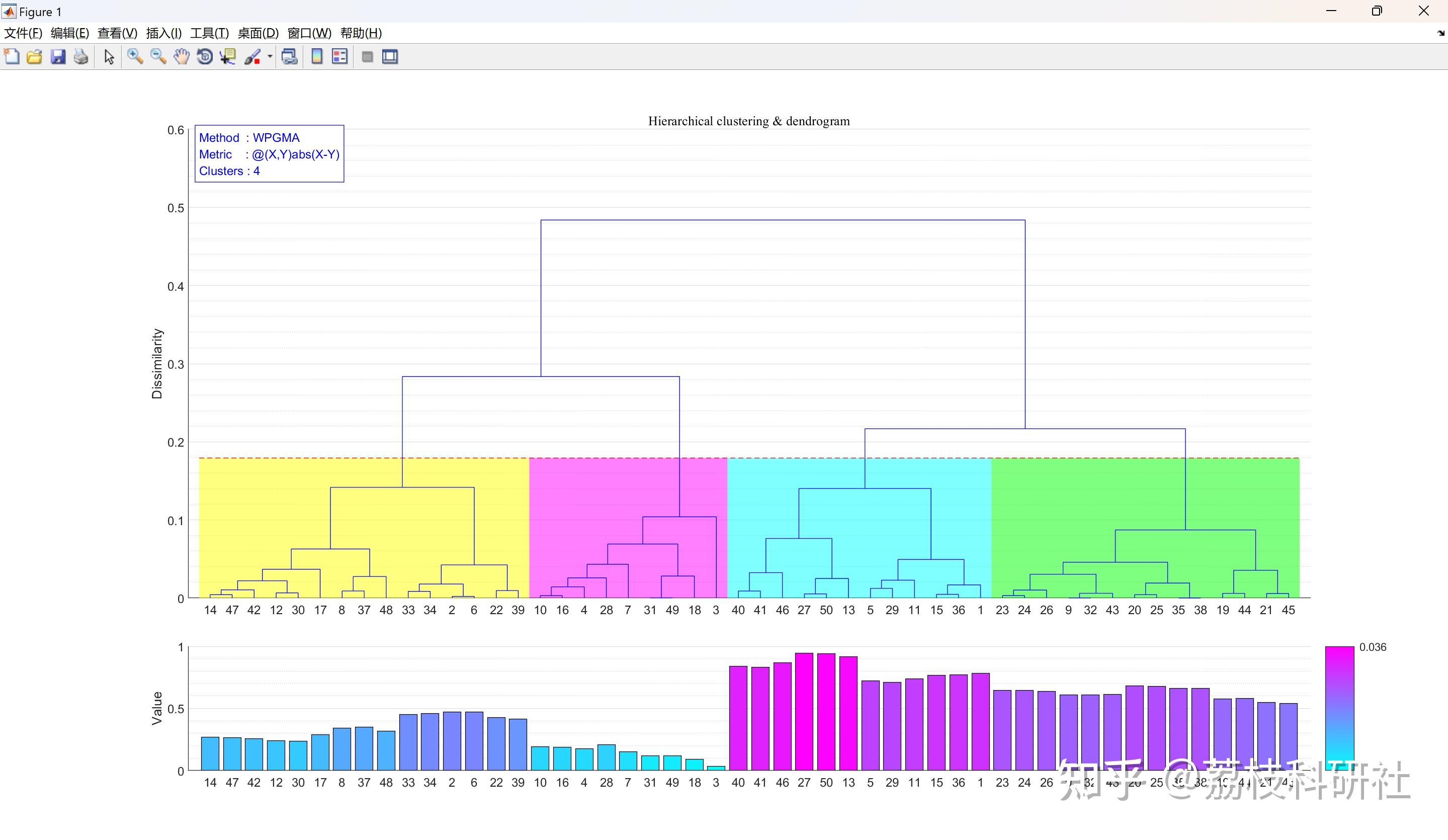
Task: Activate the Data Cursor tool
Action: tap(228, 57)
